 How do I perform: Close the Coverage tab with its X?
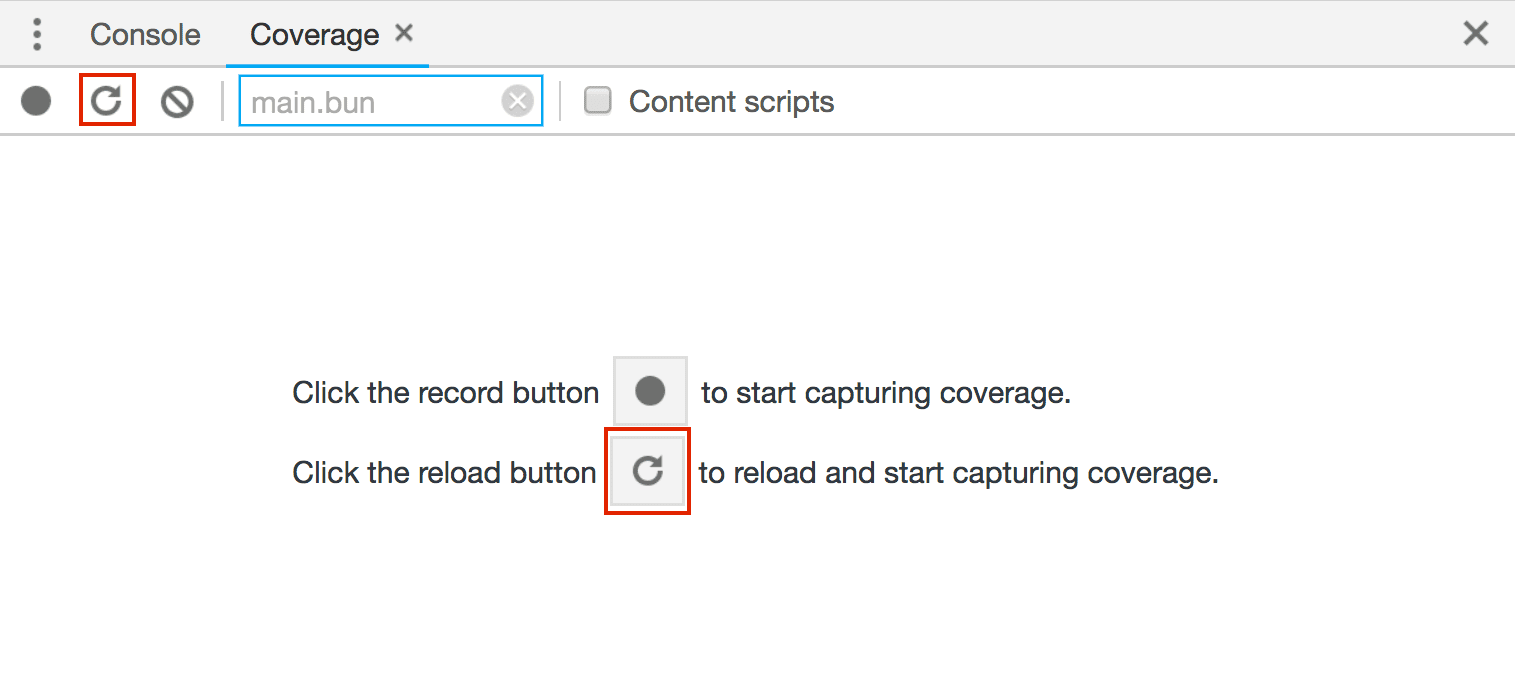403,32
